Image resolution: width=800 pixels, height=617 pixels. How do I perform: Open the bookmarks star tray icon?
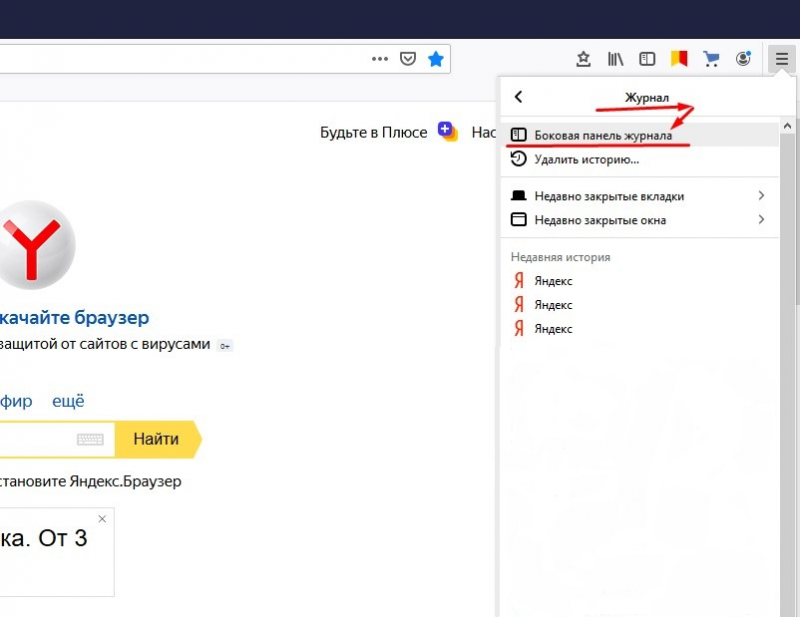click(583, 59)
